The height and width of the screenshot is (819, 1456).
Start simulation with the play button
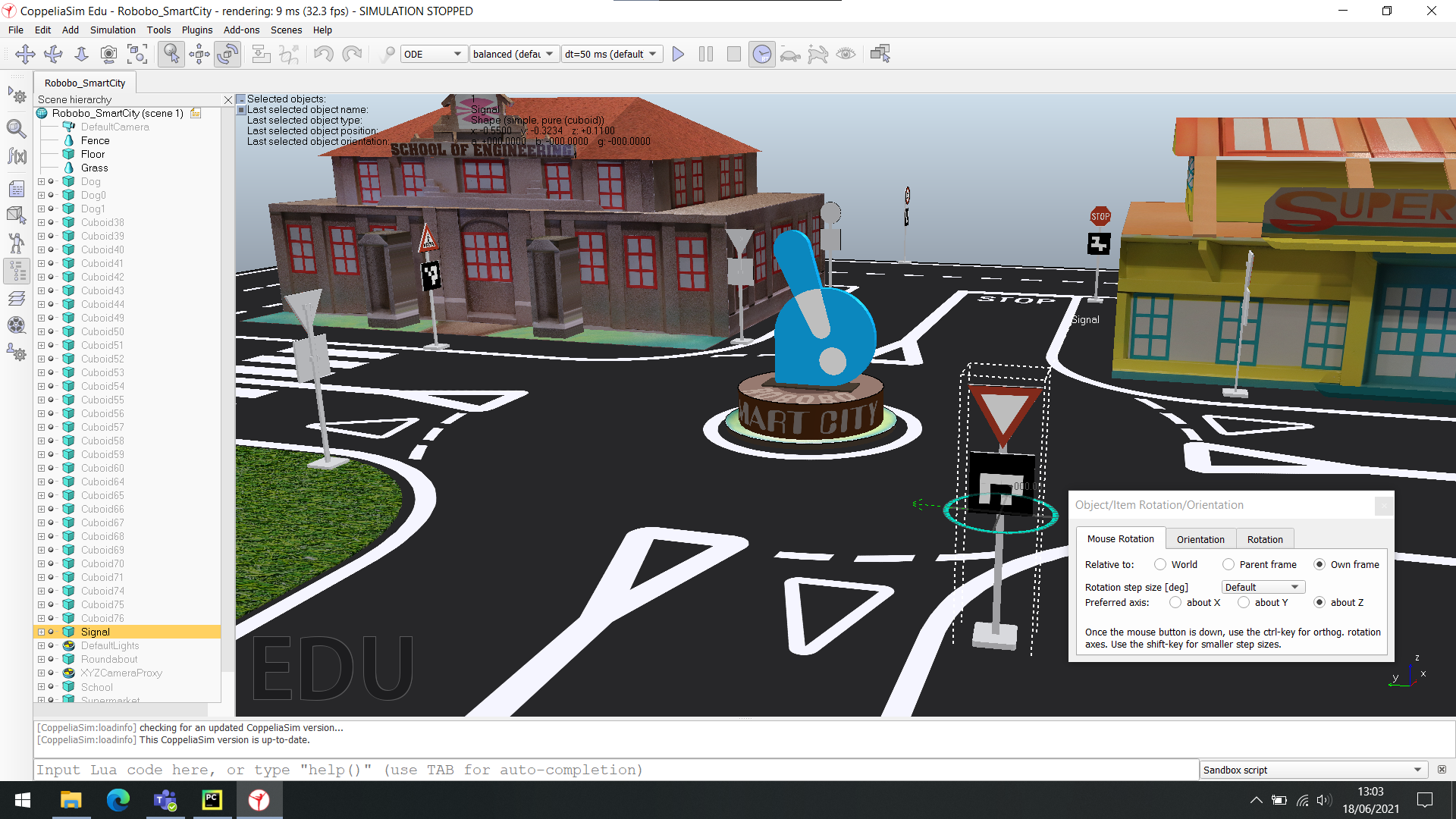click(678, 54)
